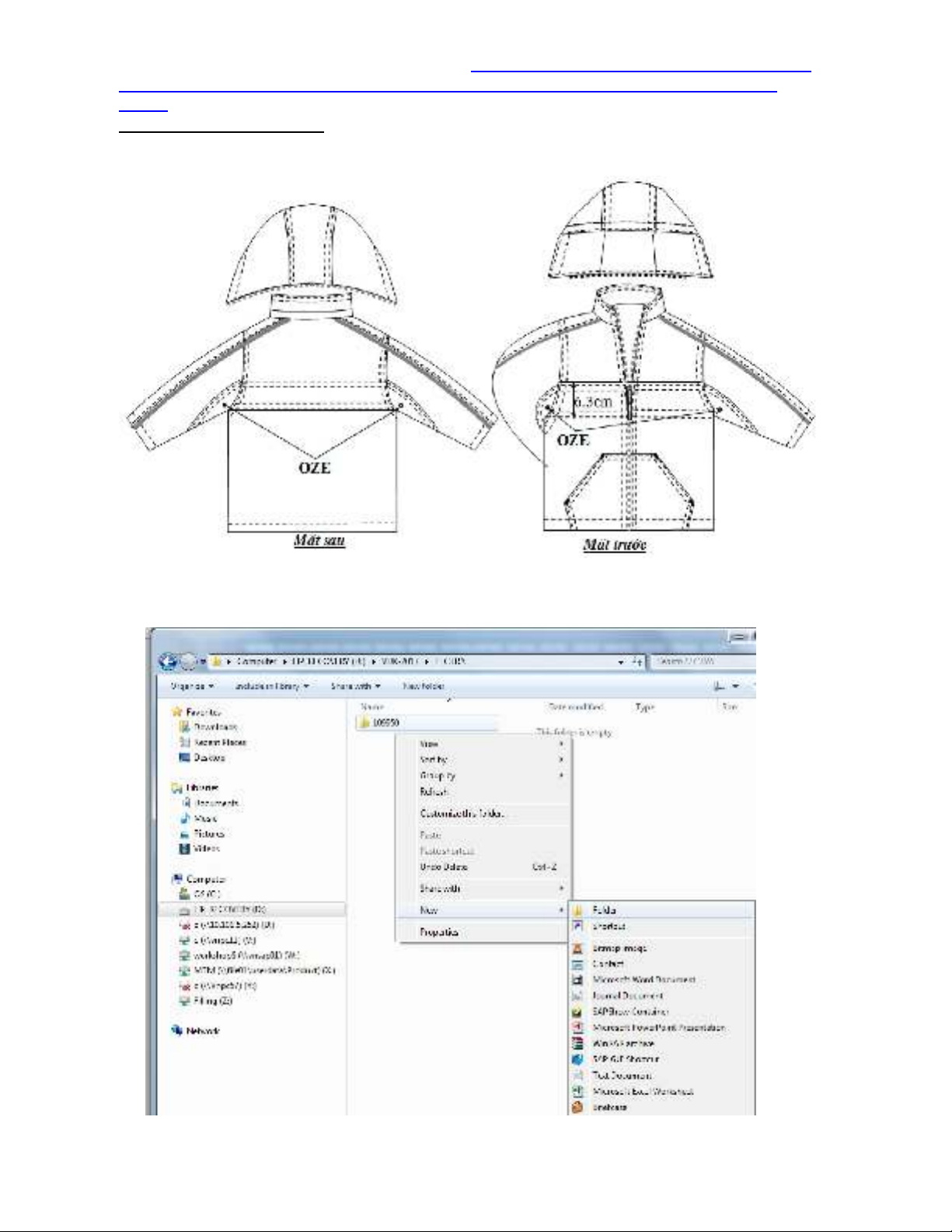Create a new Microsoft Word Document
Viewport: 952px width, 1232px height.
643,980
